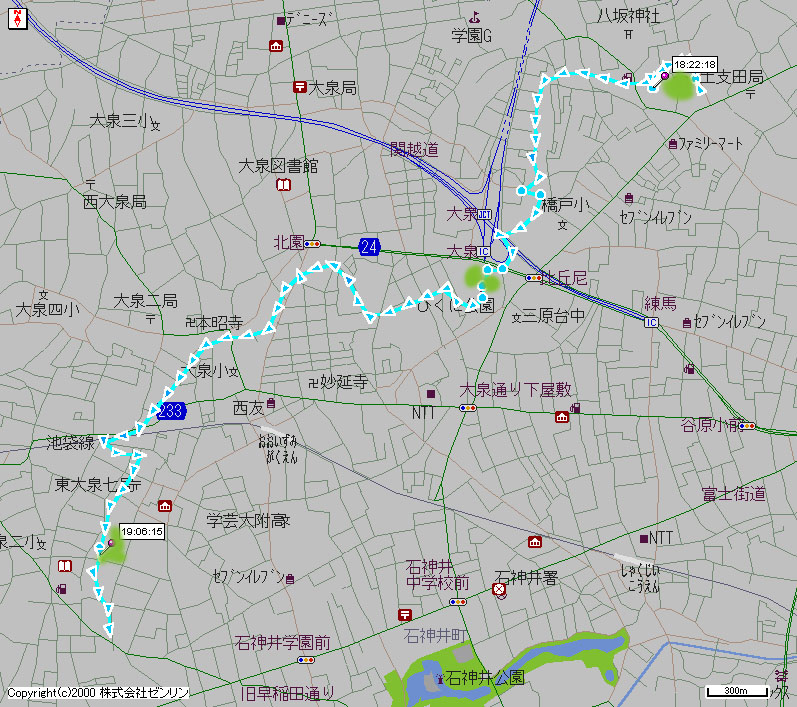
Task: Click the 比丘尼 traffic signal icon
Action: coord(532,278)
